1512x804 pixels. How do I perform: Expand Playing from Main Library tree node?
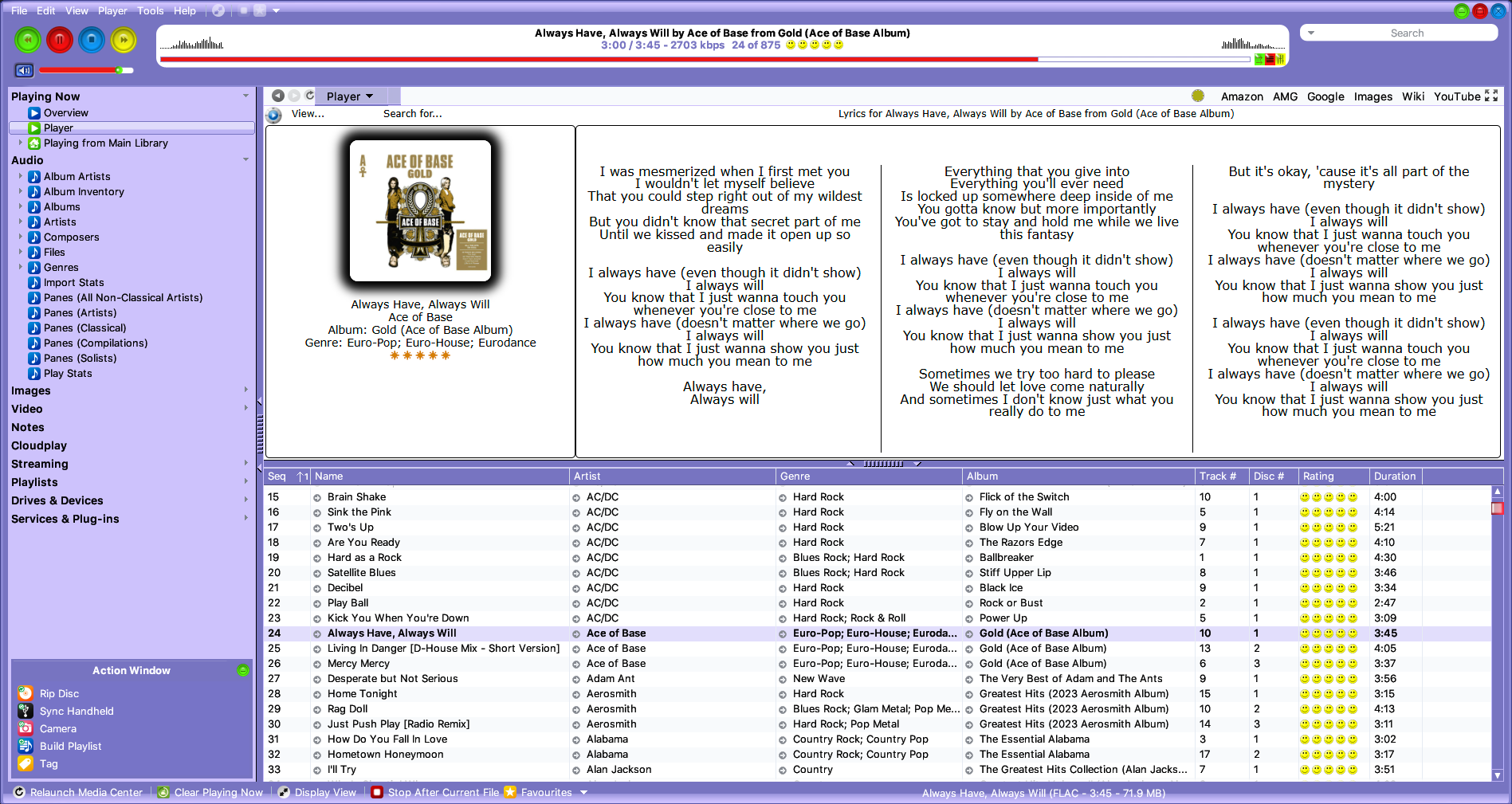tap(20, 143)
